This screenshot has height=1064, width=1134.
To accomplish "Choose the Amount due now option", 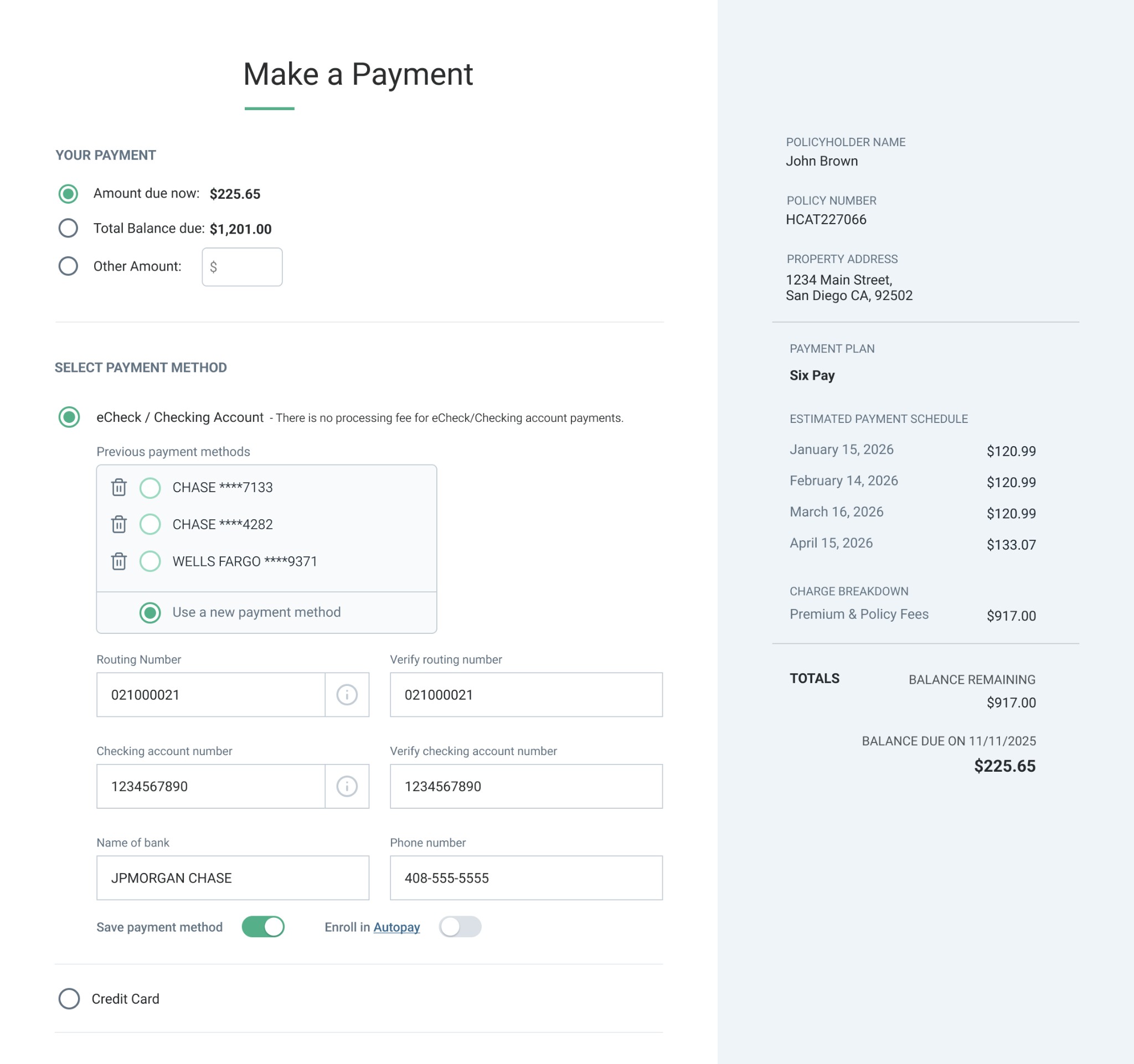I will click(x=68, y=194).
